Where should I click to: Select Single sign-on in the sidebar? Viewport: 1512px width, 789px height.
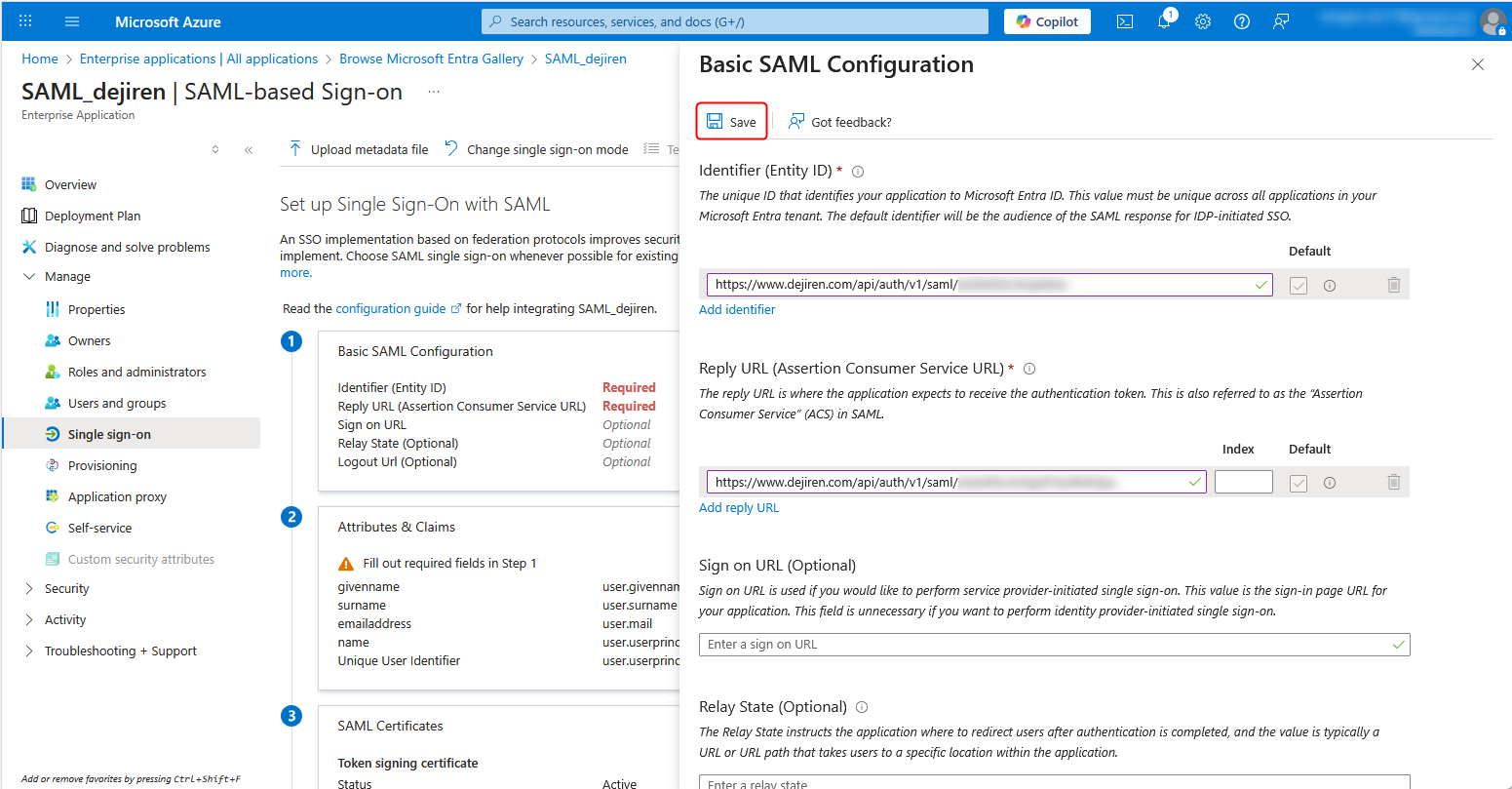[x=131, y=434]
